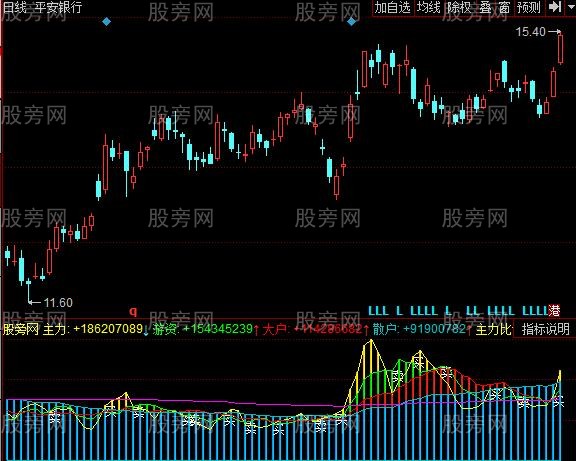Click the jump-to-end arrow icon
The width and height of the screenshot is (576, 461).
555,7
